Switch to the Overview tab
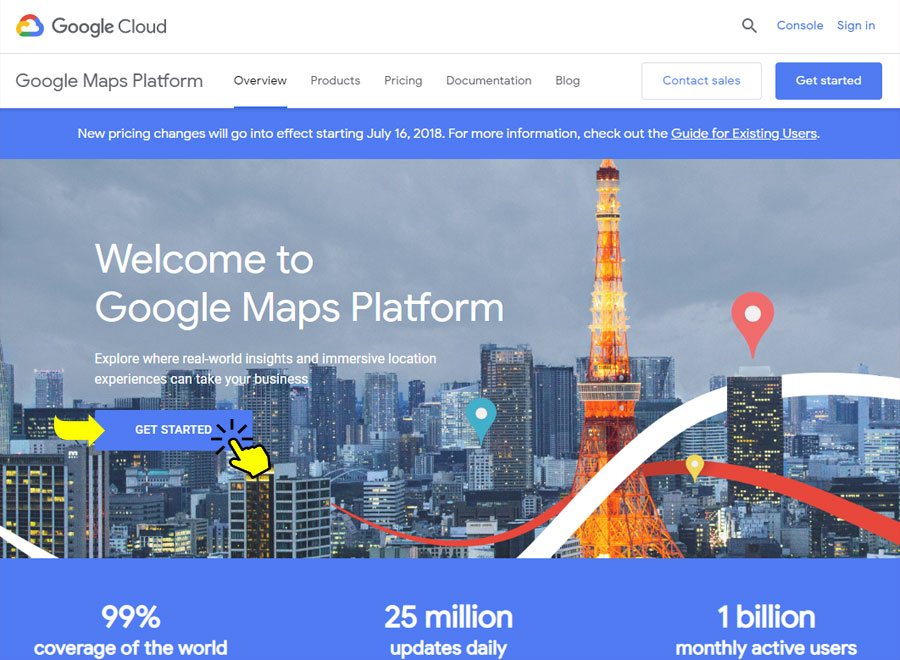This screenshot has height=660, width=900. (x=260, y=81)
